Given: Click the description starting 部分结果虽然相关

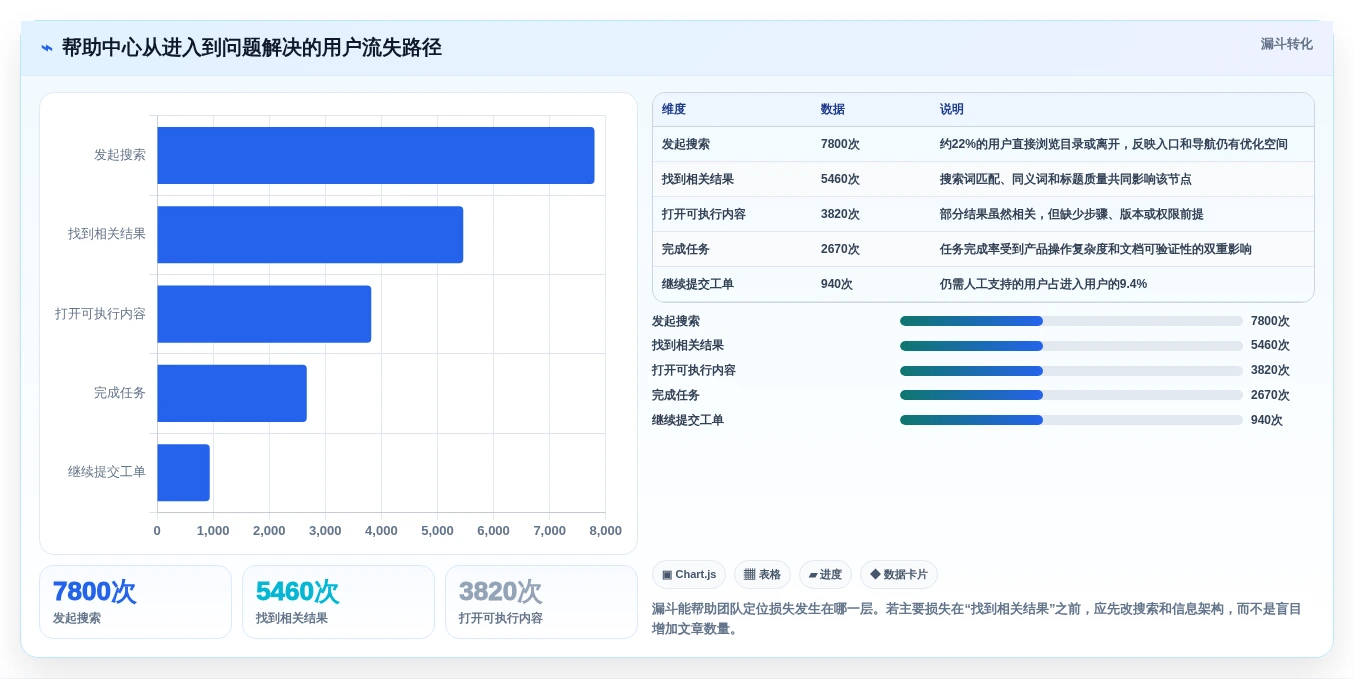Looking at the screenshot, I should point(1072,214).
